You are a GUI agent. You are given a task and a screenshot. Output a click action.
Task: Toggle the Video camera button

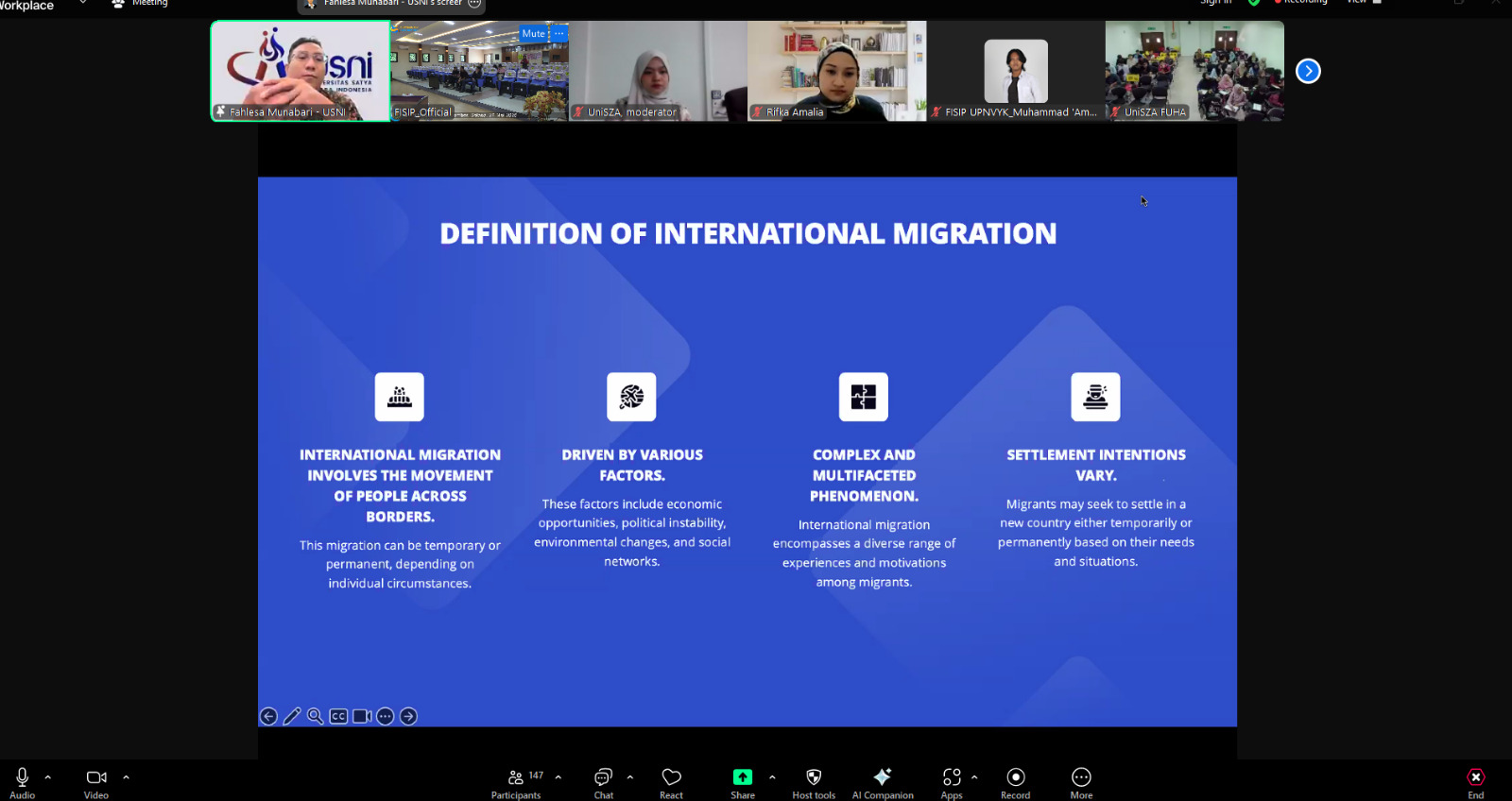[x=96, y=776]
